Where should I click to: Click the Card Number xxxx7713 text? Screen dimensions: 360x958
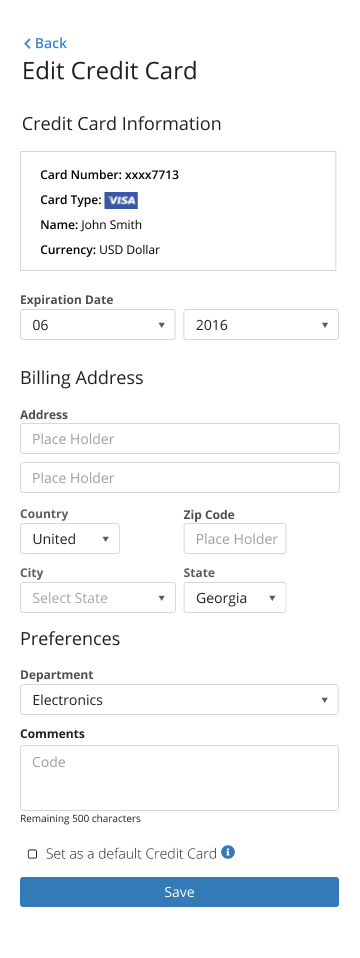coord(109,175)
